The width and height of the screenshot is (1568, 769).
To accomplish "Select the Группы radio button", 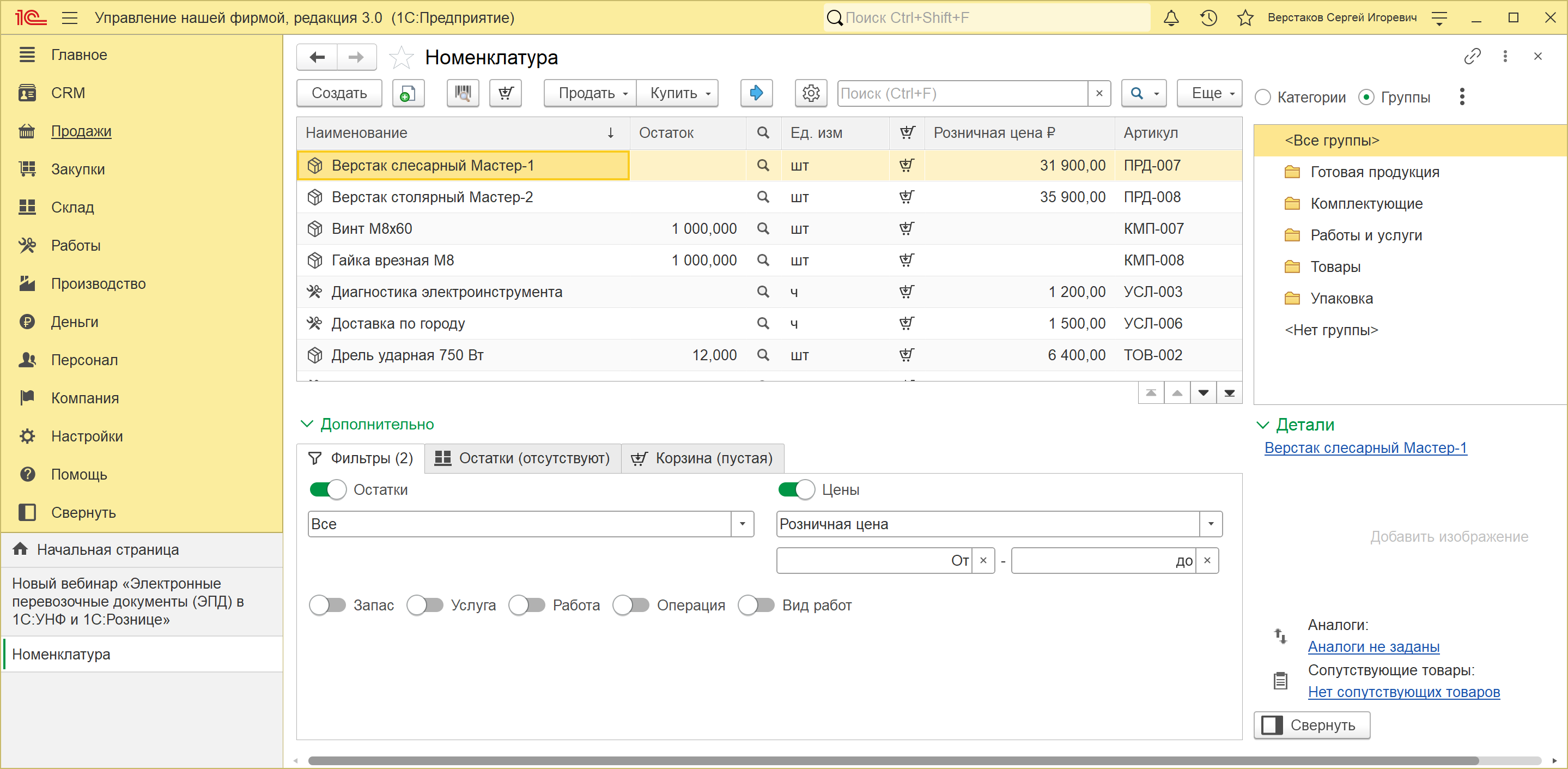I will pos(1366,98).
